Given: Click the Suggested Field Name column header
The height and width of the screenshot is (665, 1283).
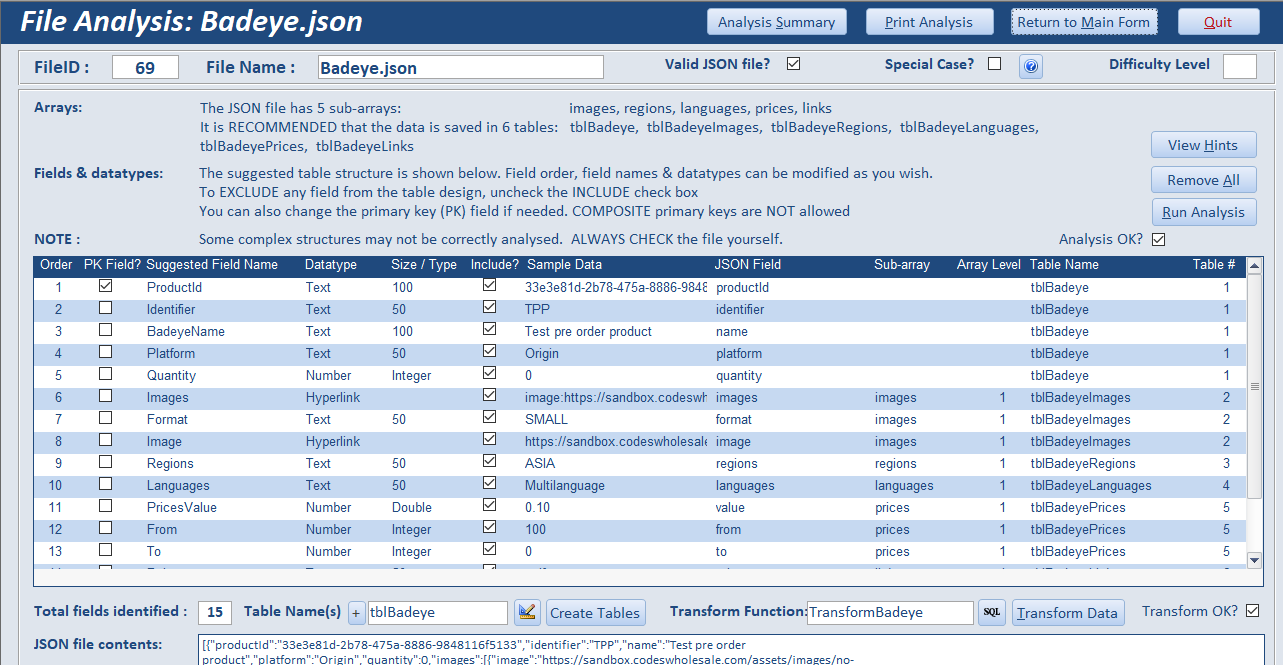Looking at the screenshot, I should (212, 265).
